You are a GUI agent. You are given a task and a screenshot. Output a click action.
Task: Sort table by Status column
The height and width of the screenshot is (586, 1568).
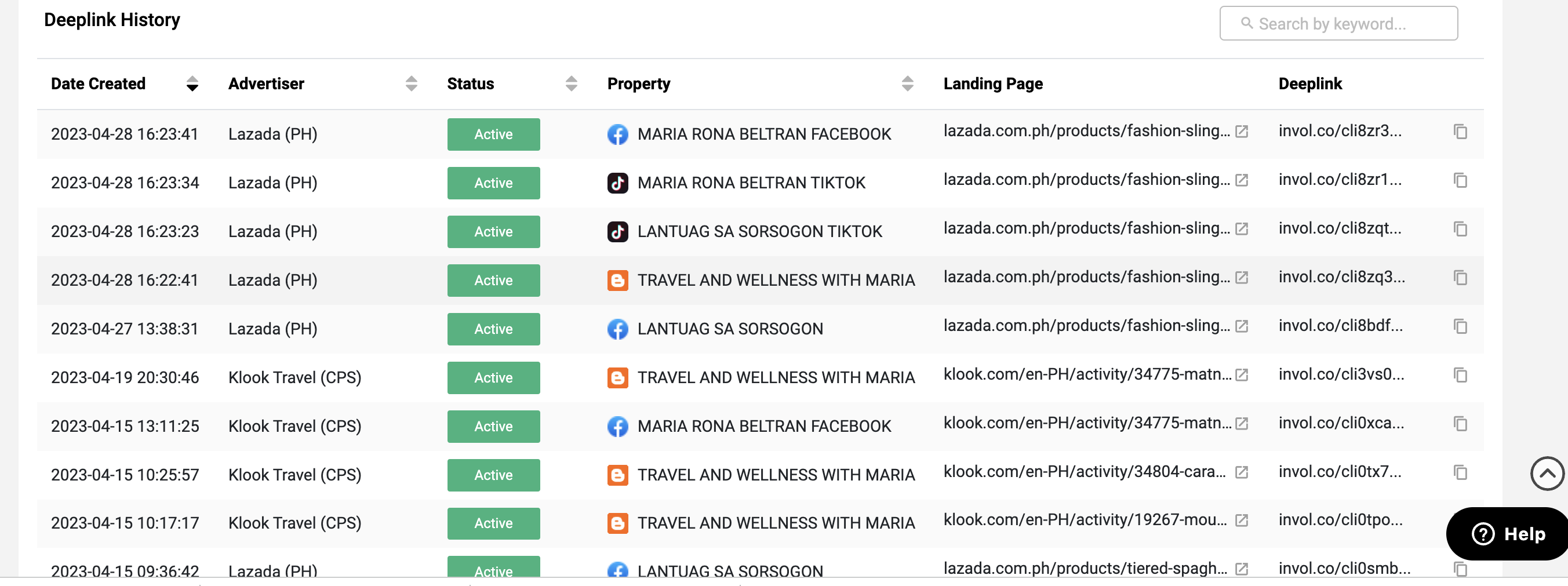pyautogui.click(x=570, y=83)
